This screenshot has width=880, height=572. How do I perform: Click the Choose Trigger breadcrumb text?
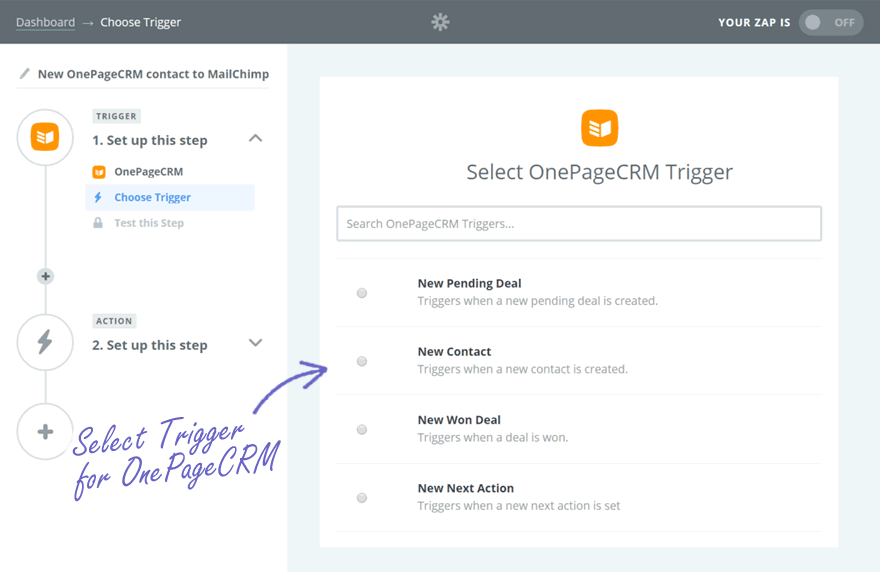pos(140,22)
